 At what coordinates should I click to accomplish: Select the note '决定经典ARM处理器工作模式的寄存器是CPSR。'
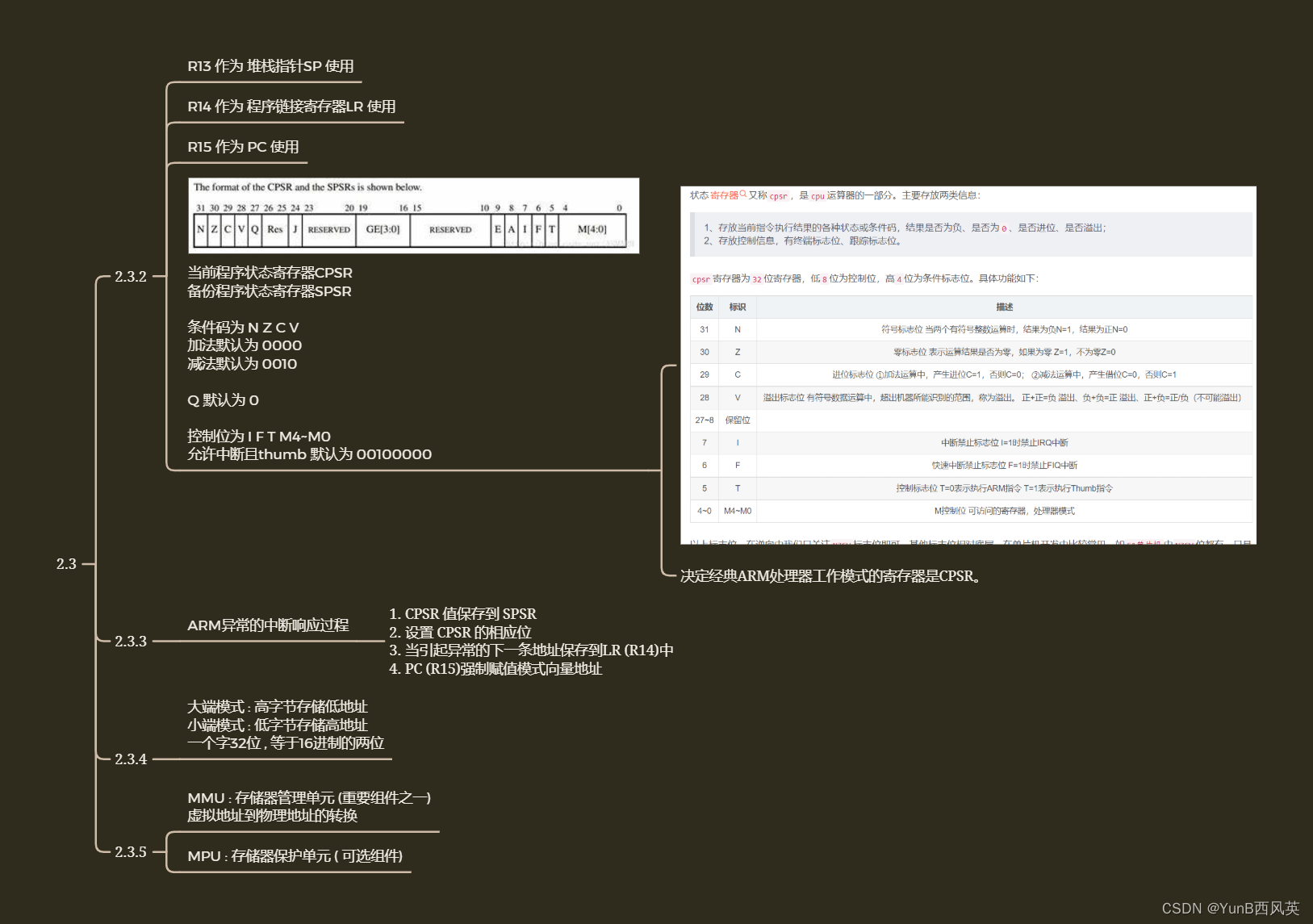830,576
